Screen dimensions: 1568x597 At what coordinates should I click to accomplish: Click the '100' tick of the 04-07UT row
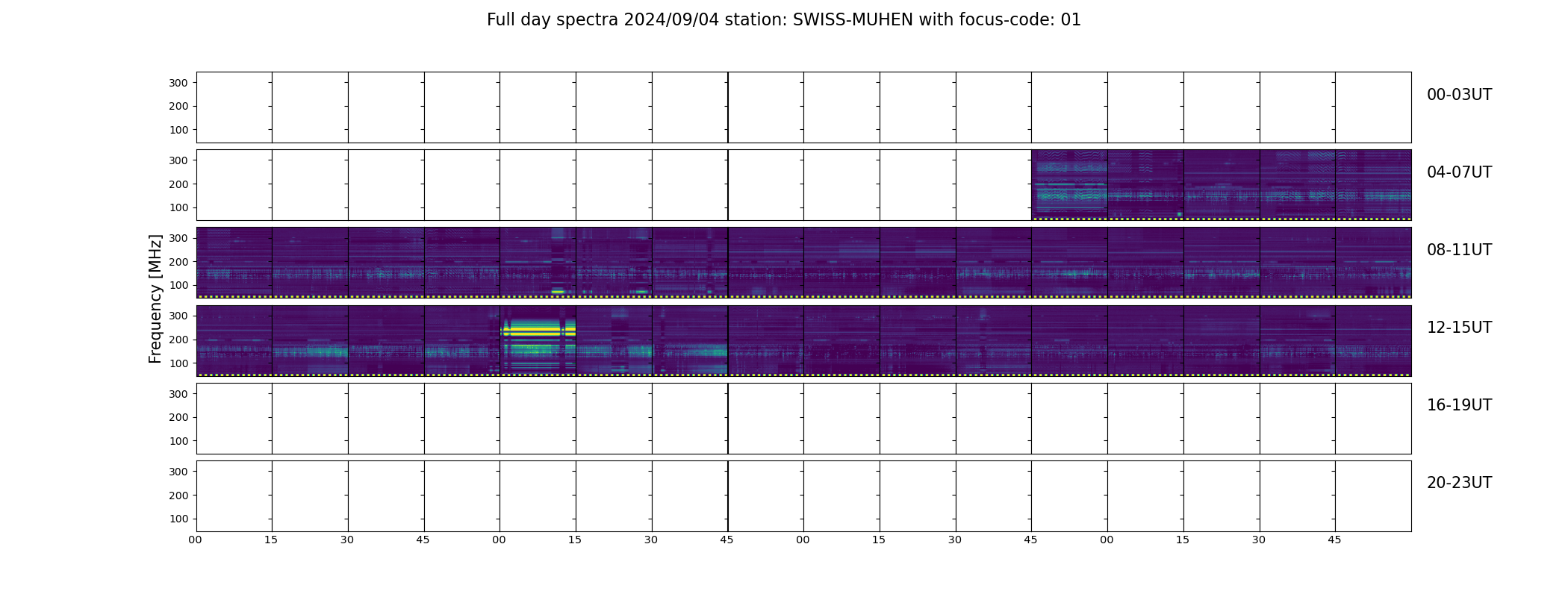coord(178,208)
